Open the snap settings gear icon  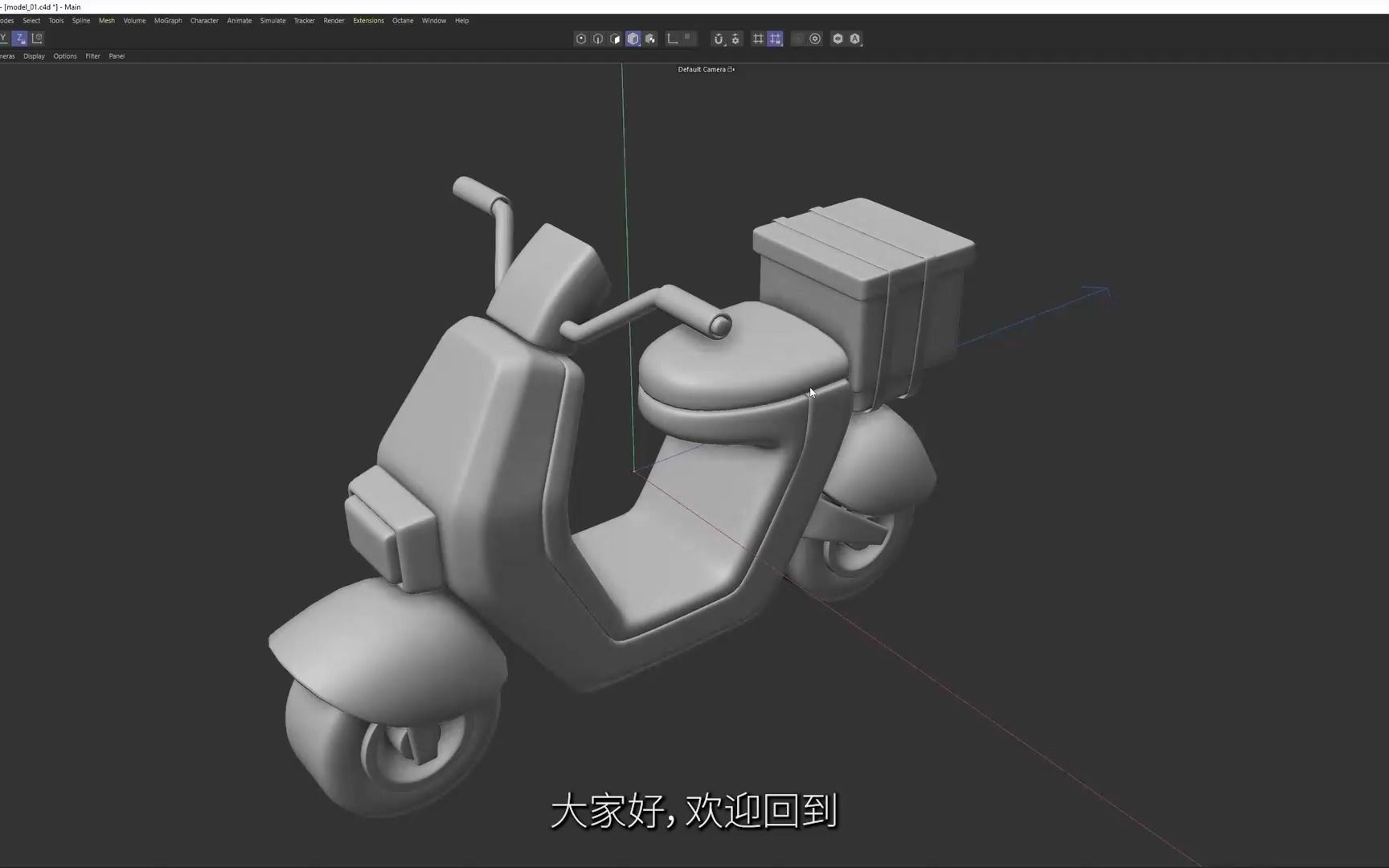pyautogui.click(x=735, y=39)
